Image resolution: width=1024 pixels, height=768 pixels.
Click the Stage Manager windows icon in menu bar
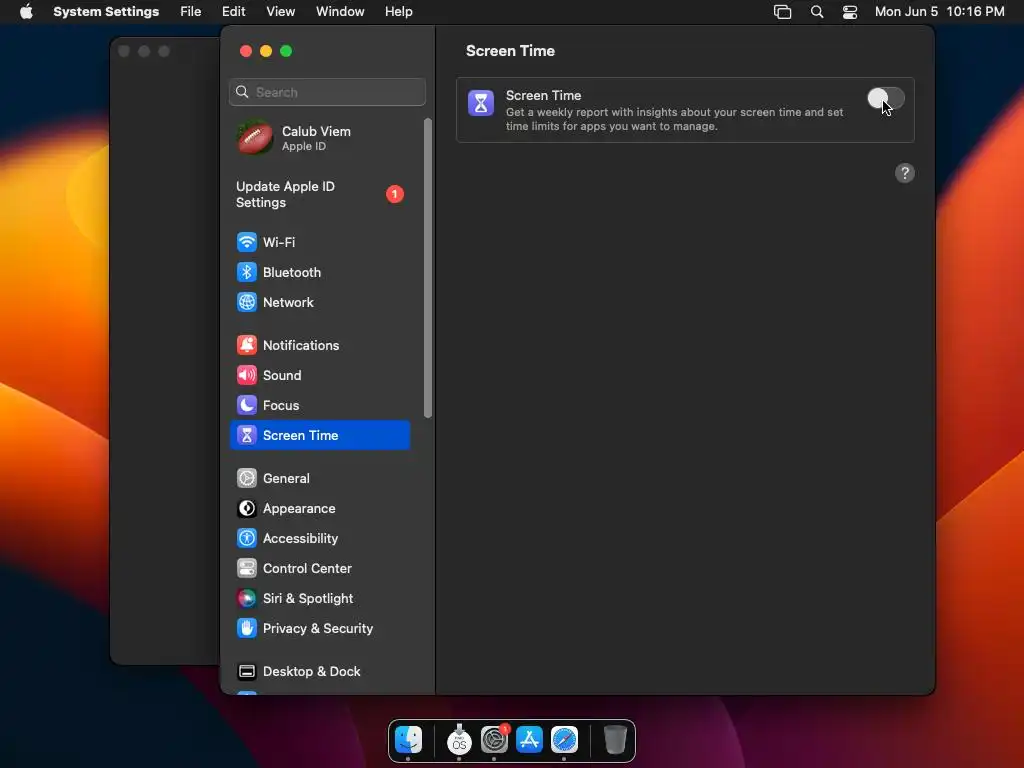click(x=782, y=12)
